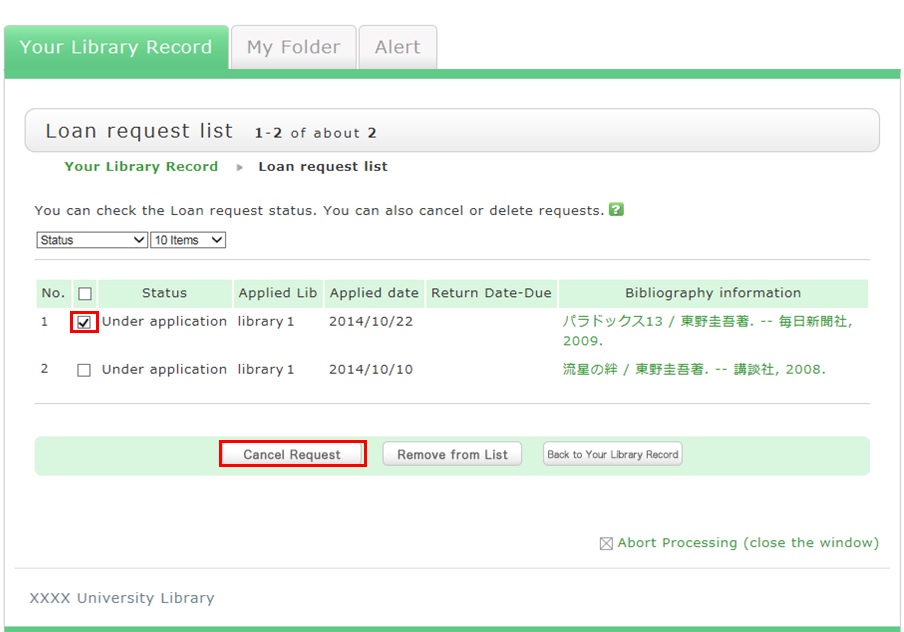Click Back to Your Library Record button
Screen dimensions: 904x632
pos(612,454)
